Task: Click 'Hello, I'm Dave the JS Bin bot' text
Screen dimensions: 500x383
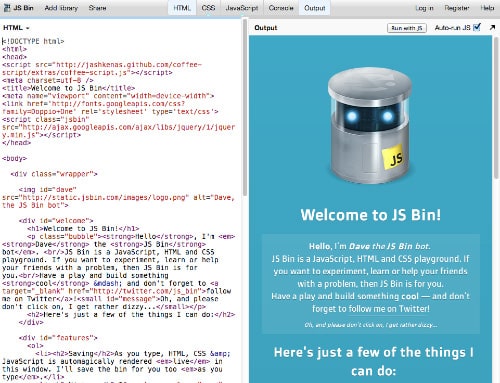Action: click(370, 246)
